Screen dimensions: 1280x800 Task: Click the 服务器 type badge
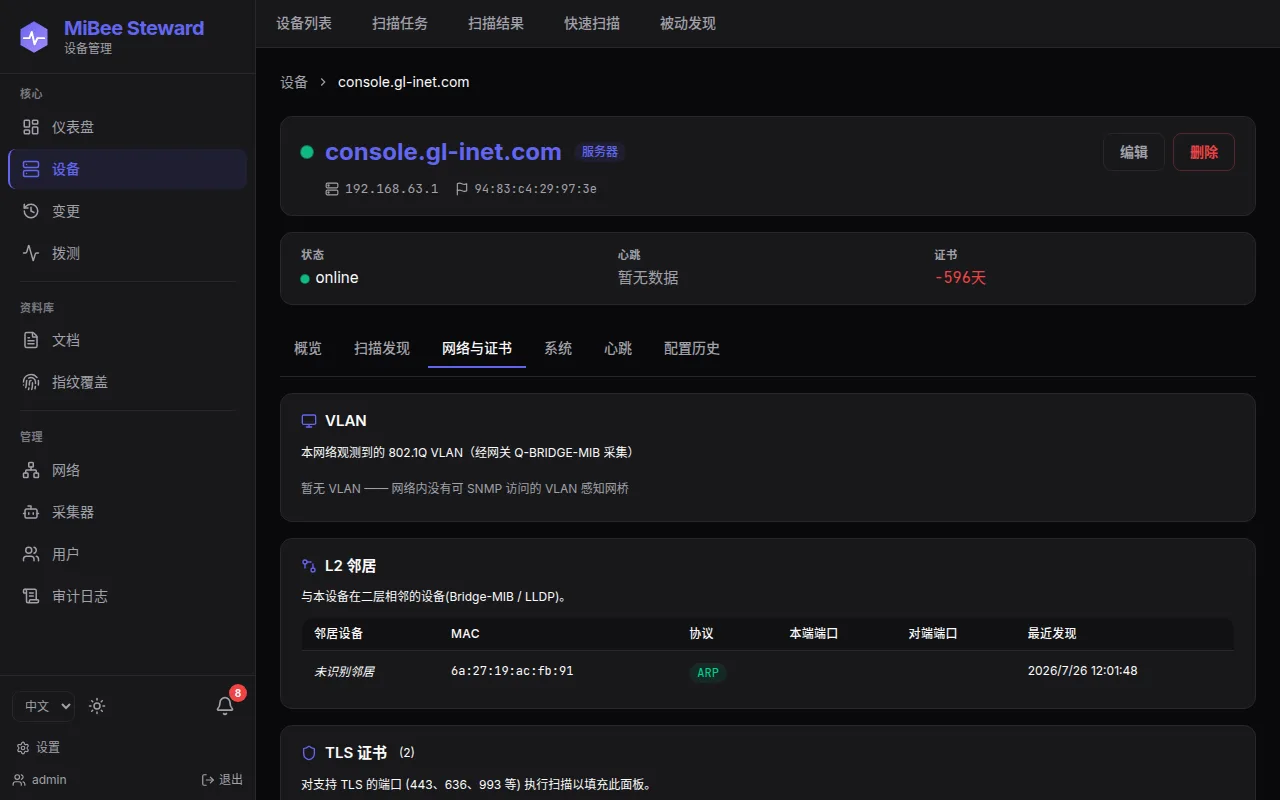(600, 152)
